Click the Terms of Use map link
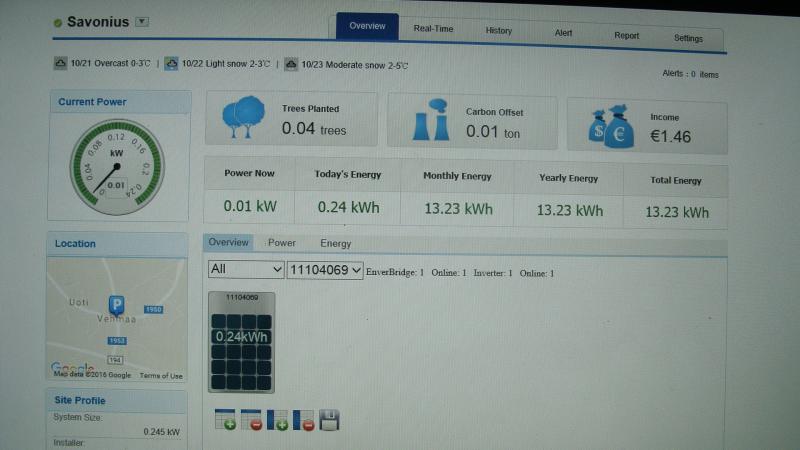 161,376
